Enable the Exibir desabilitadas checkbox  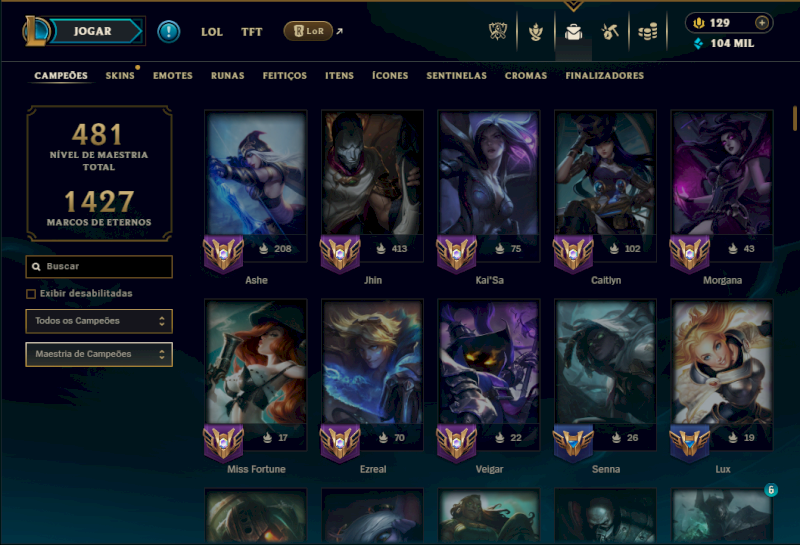(31, 294)
